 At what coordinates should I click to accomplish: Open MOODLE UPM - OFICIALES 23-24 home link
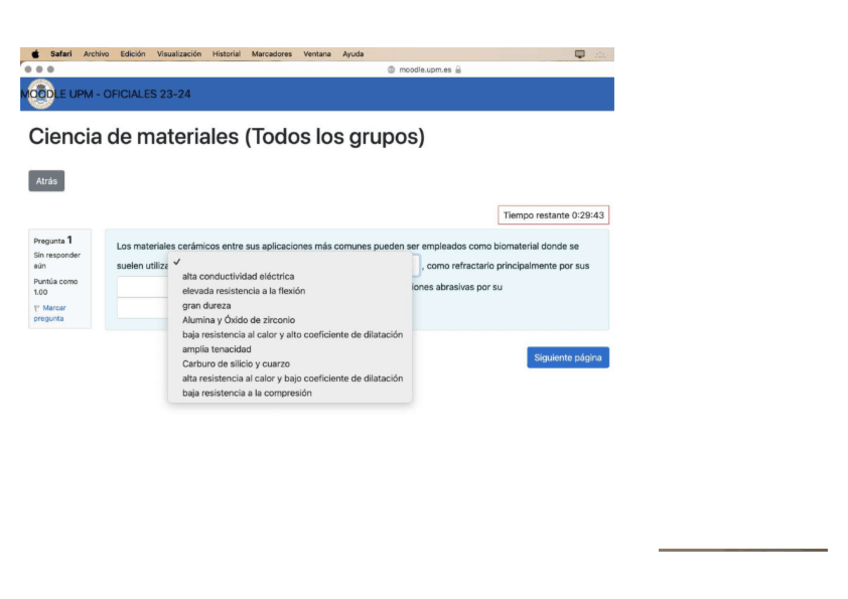pyautogui.click(x=105, y=94)
